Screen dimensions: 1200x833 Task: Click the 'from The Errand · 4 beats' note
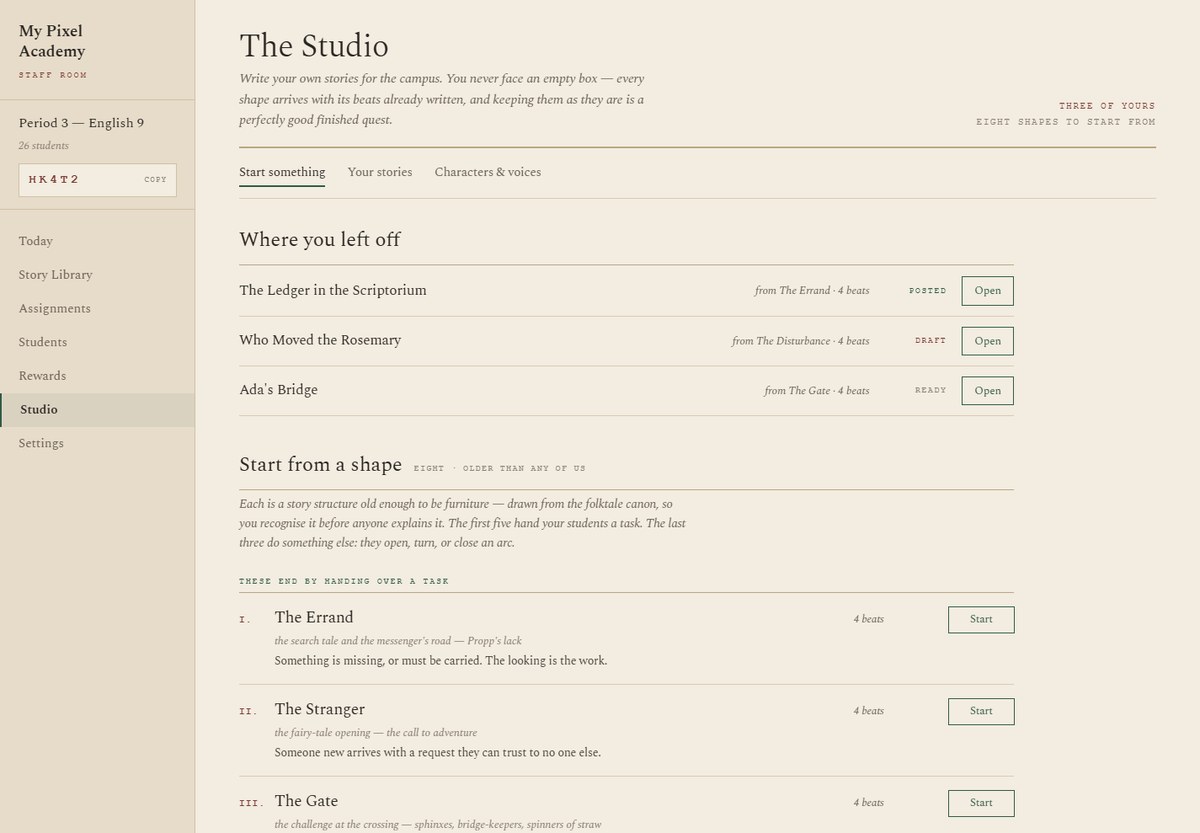(812, 291)
